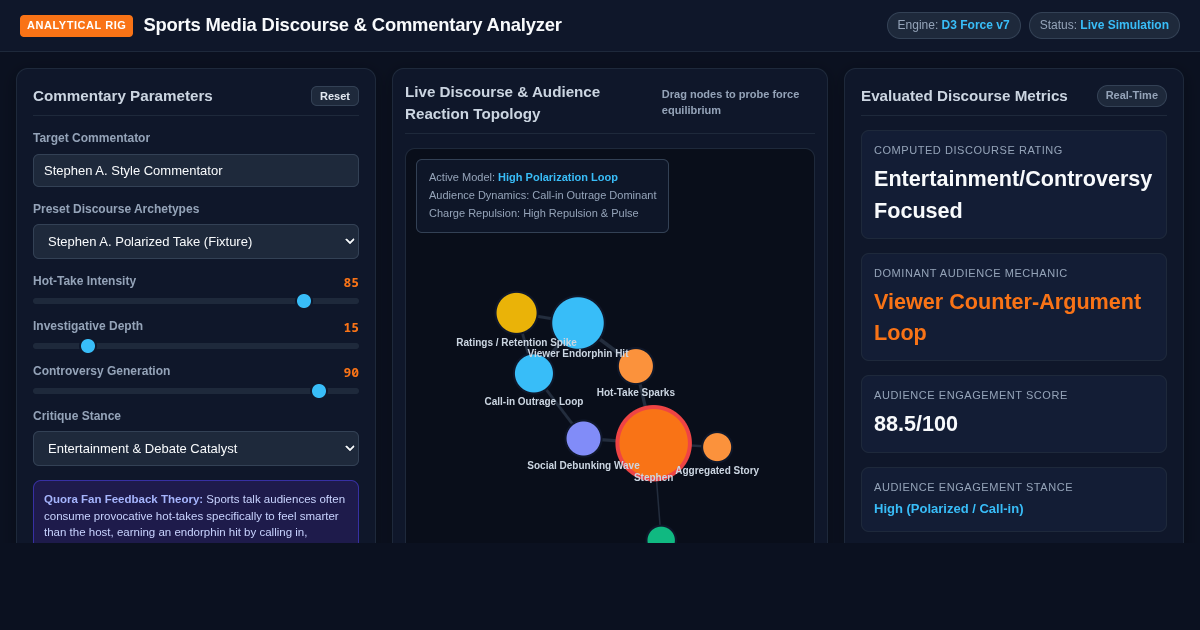This screenshot has height=630, width=1200.
Task: Click the Viewer Counter-Argument Loop value
Action: (x=1007, y=317)
